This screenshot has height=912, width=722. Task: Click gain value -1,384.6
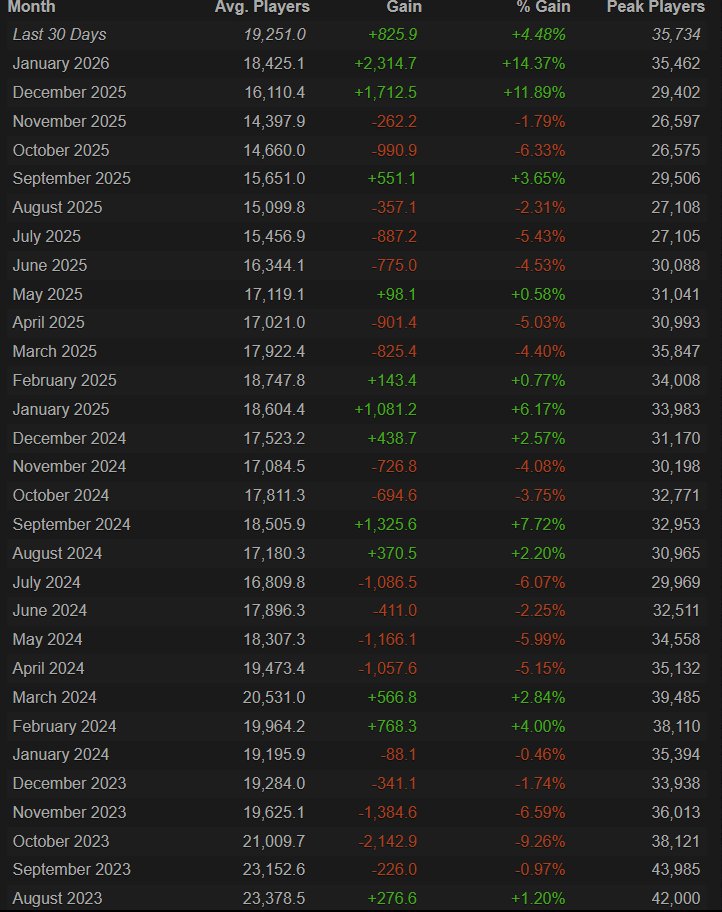click(x=387, y=813)
